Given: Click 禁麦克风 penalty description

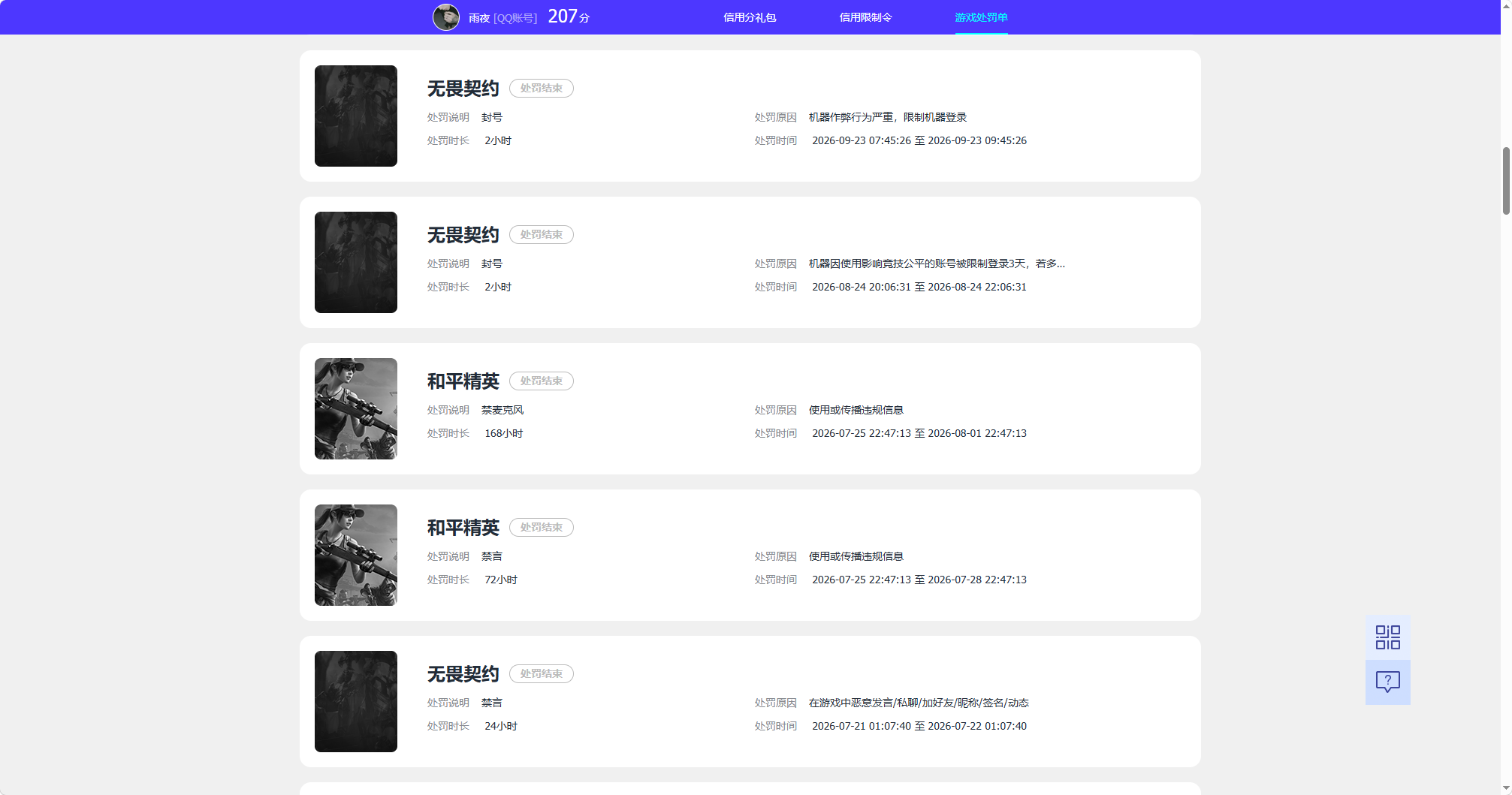Looking at the screenshot, I should click(x=502, y=410).
